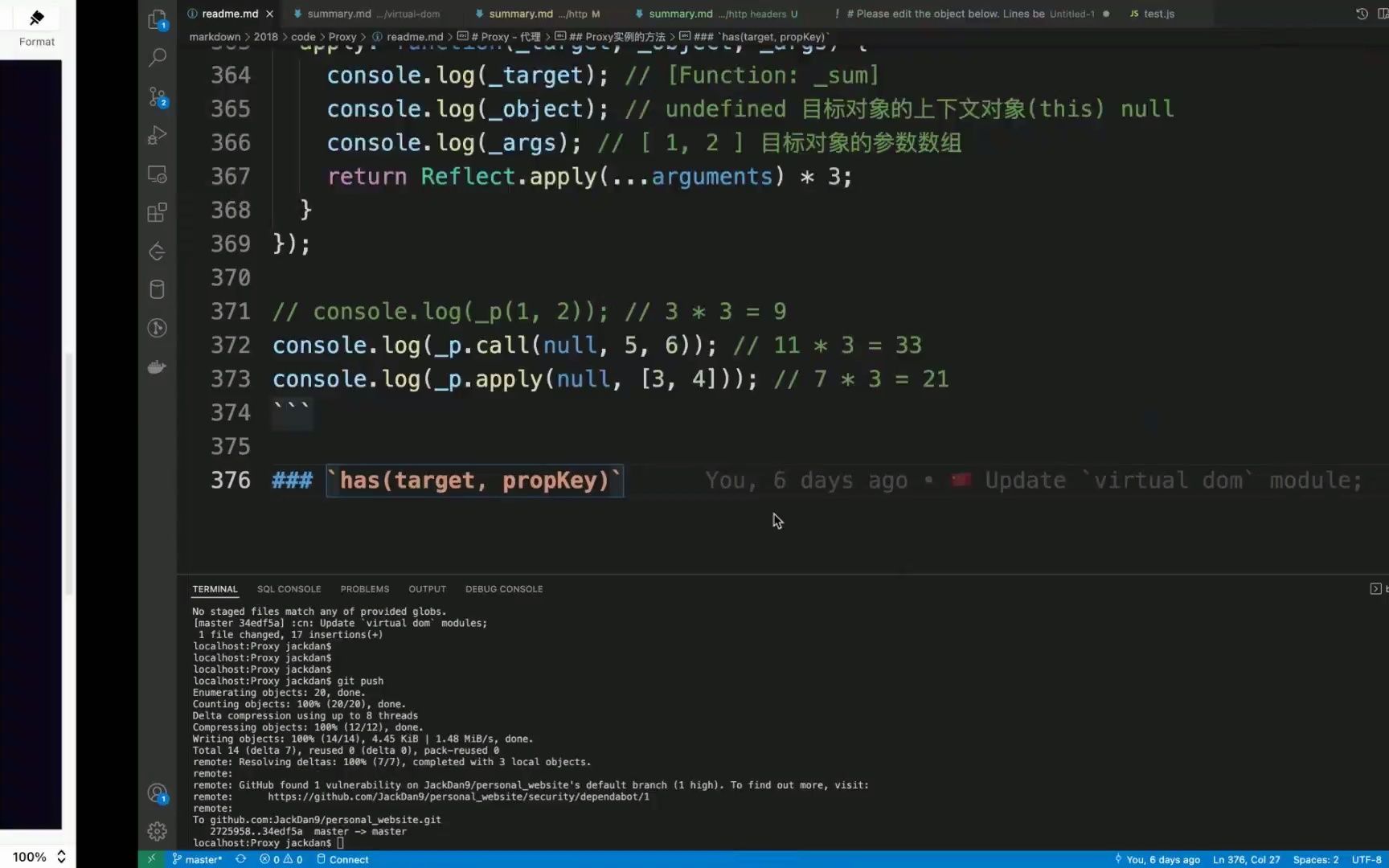Expand the markdown breadcrumb item
The height and width of the screenshot is (868, 1389).
pyautogui.click(x=215, y=37)
